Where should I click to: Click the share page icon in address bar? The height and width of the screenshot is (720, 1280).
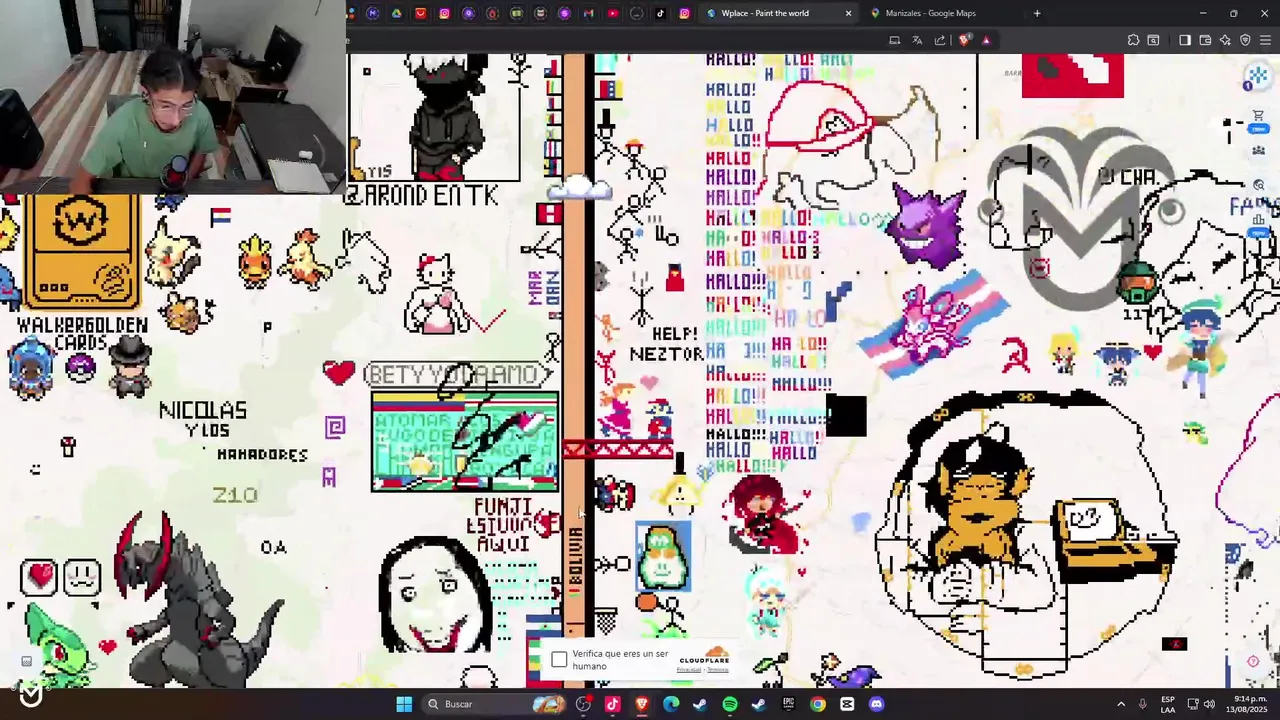click(x=939, y=40)
